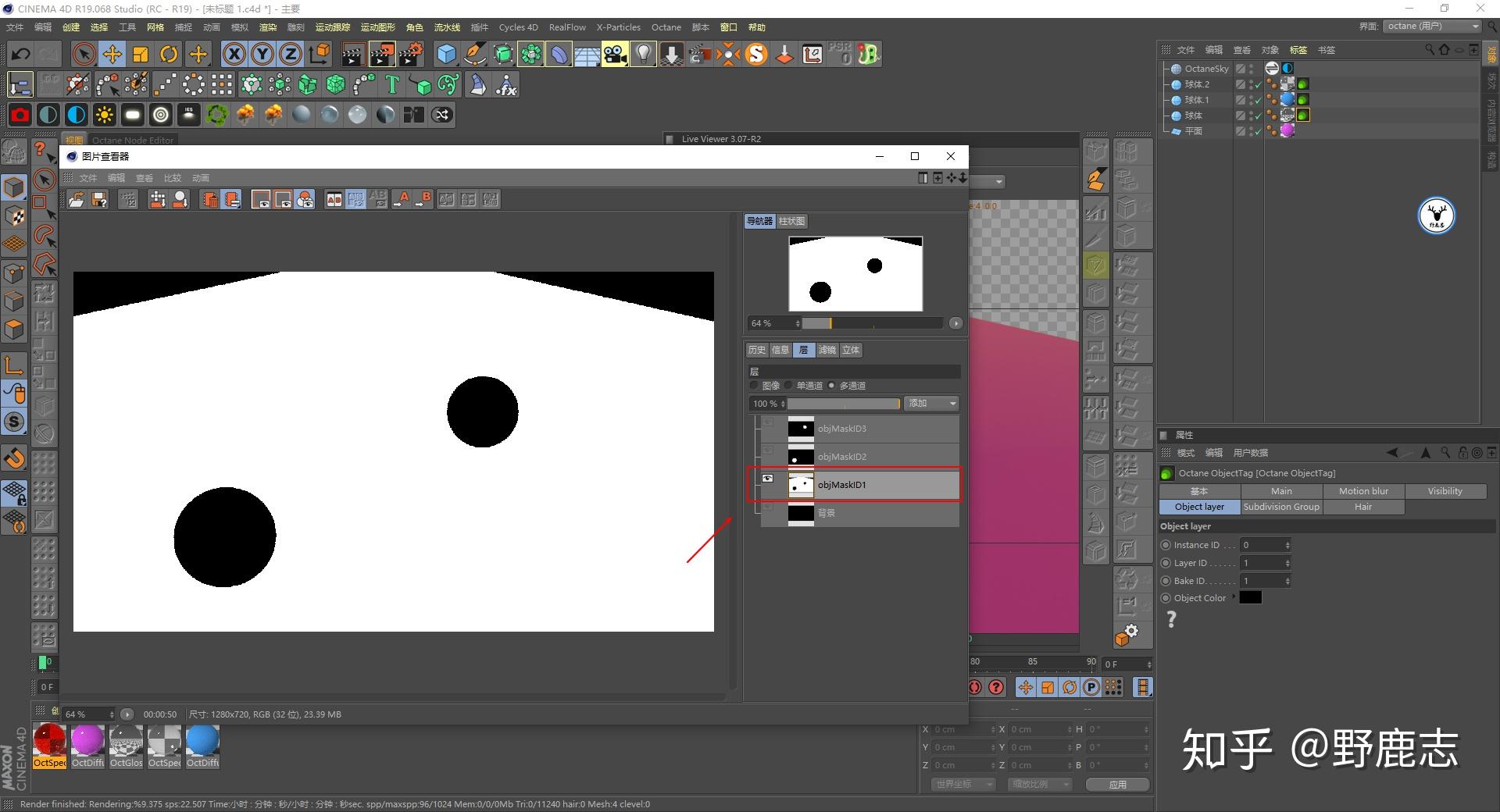Click the Undo arrow icon
The image size is (1500, 812).
pos(21,54)
